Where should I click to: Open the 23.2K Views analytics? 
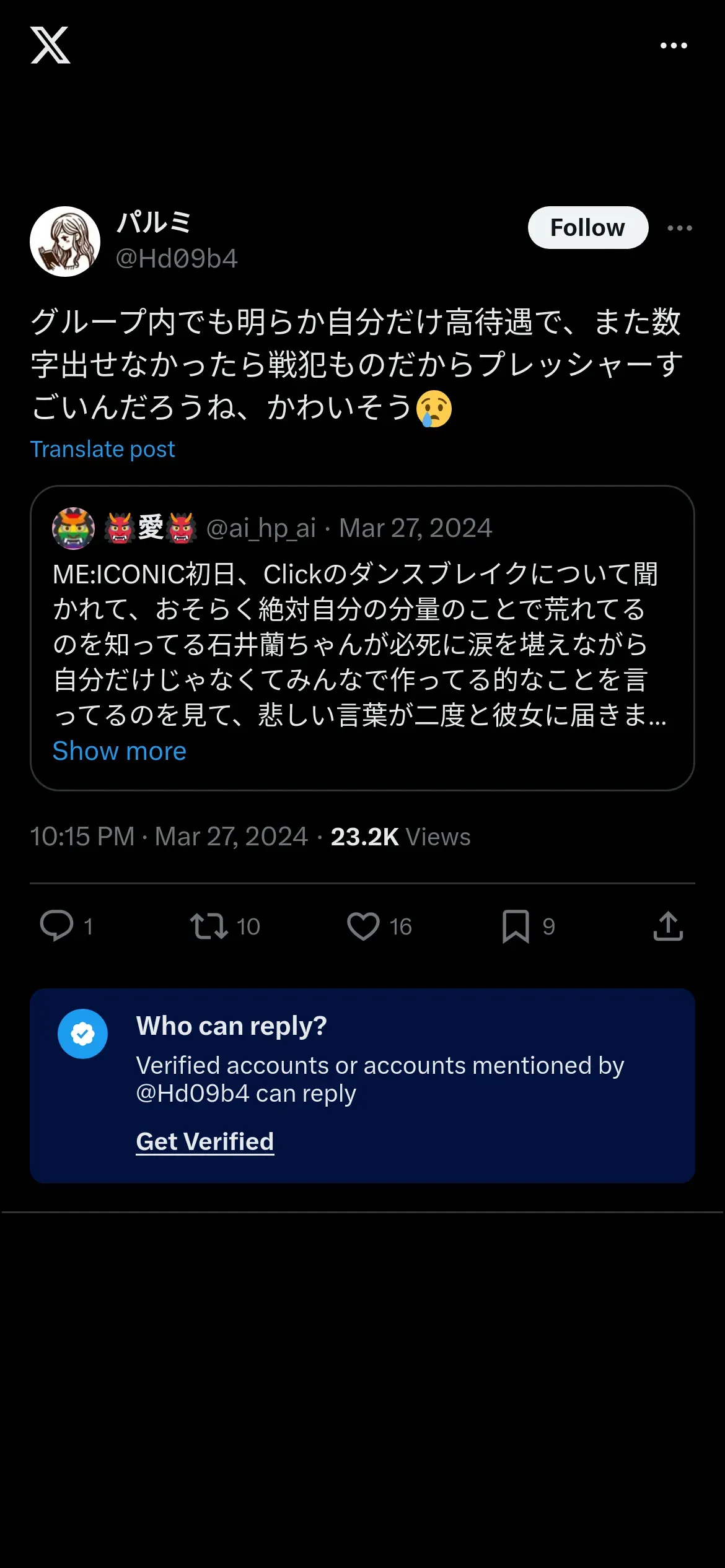click(400, 837)
